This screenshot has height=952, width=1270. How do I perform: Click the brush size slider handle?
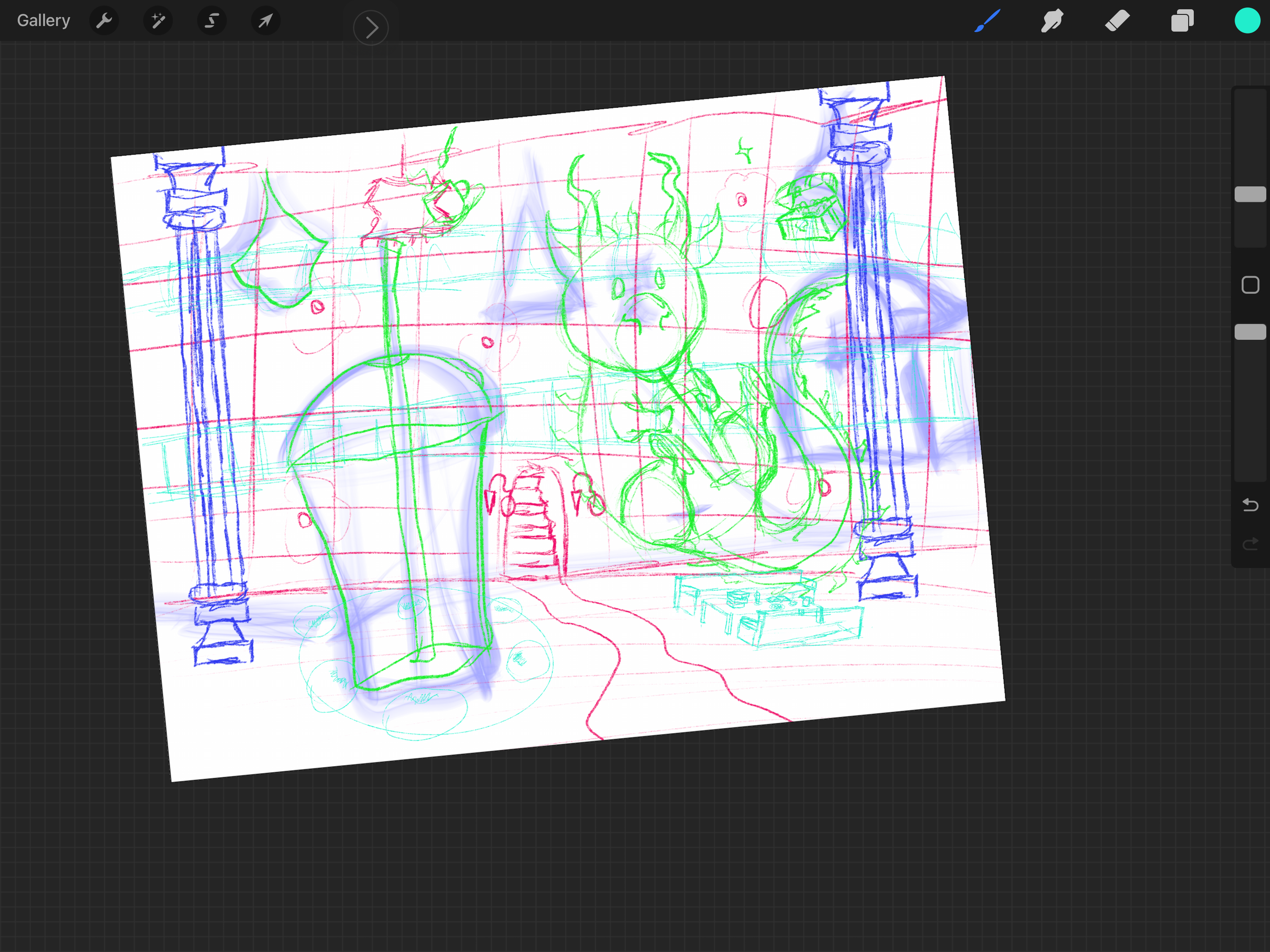[1250, 194]
